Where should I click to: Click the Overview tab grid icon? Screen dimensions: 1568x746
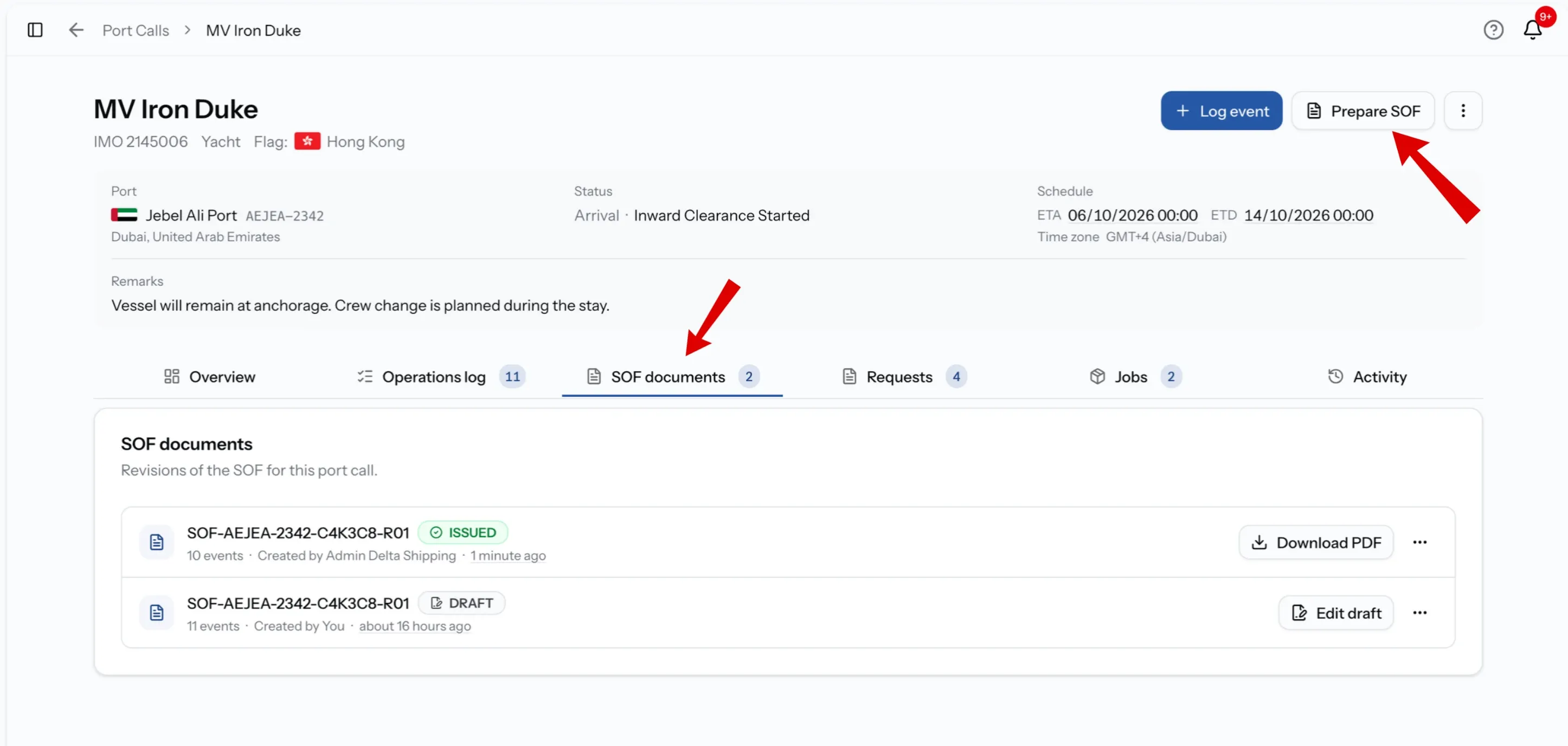[x=172, y=377]
